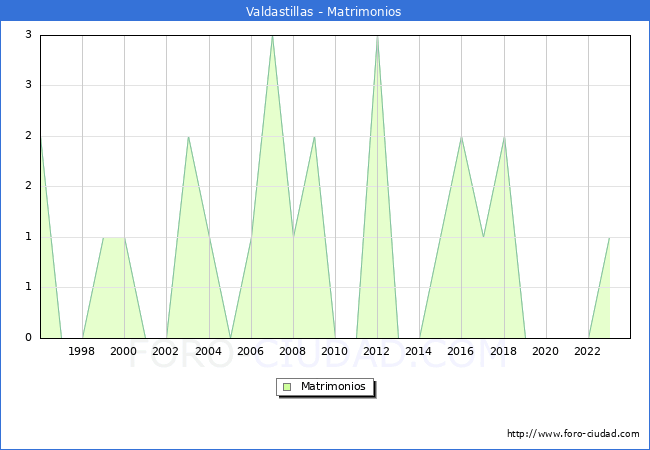Image resolution: width=650 pixels, height=450 pixels.
Task: Click the 2016 peak data point
Action: pos(461,137)
